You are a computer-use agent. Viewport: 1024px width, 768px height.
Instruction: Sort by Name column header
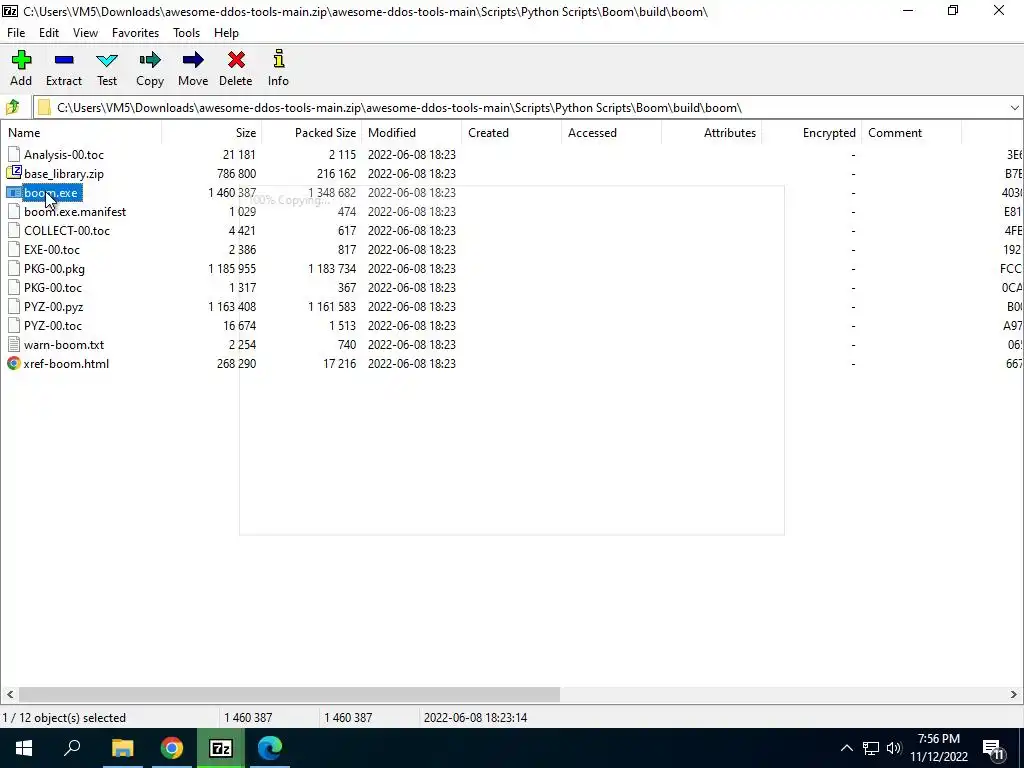click(x=81, y=133)
